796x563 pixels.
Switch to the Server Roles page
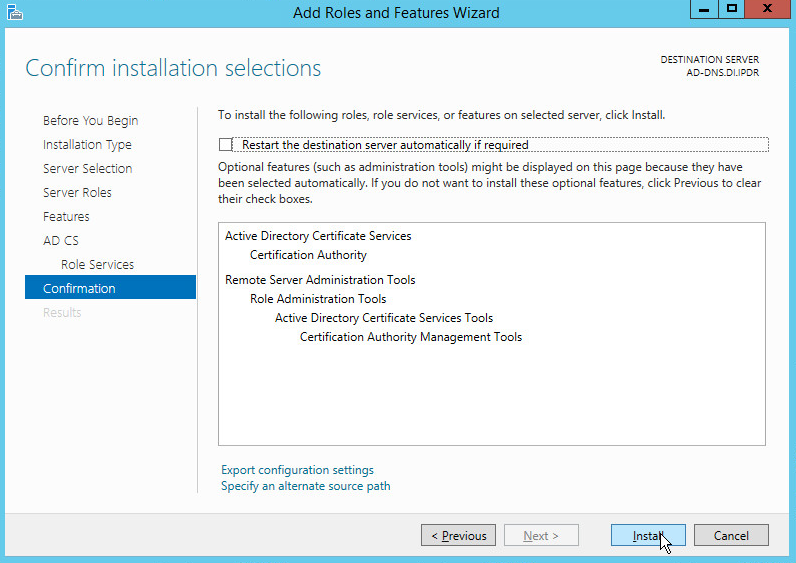click(77, 193)
